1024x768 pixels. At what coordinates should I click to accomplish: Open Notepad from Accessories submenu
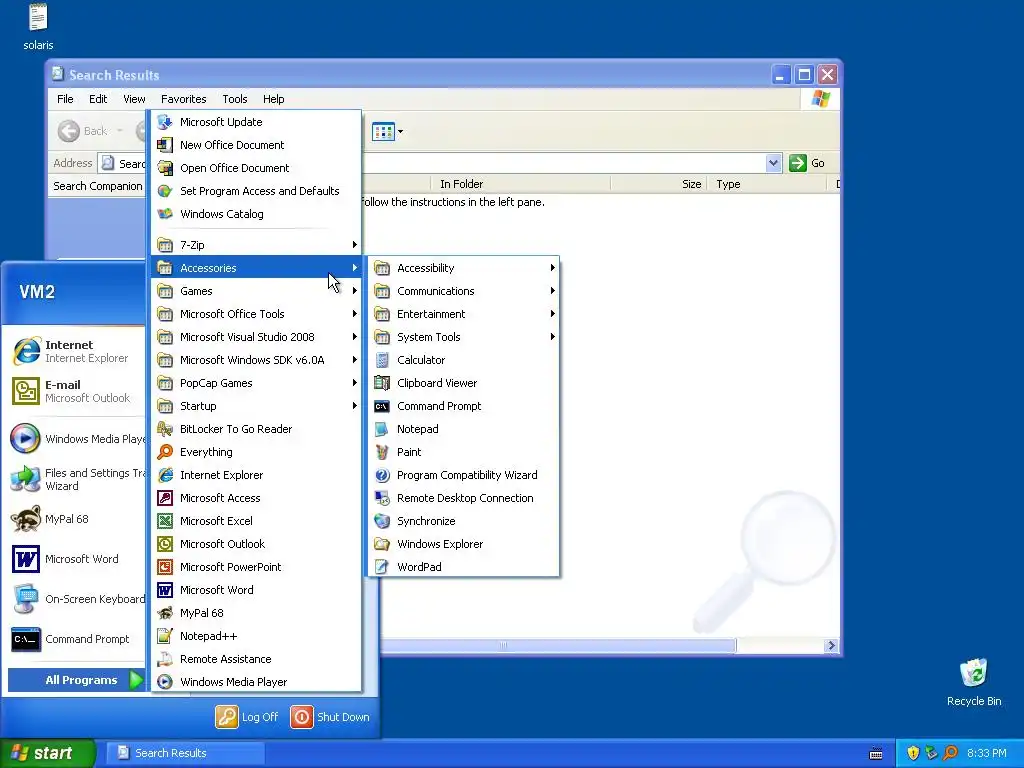coord(464,429)
